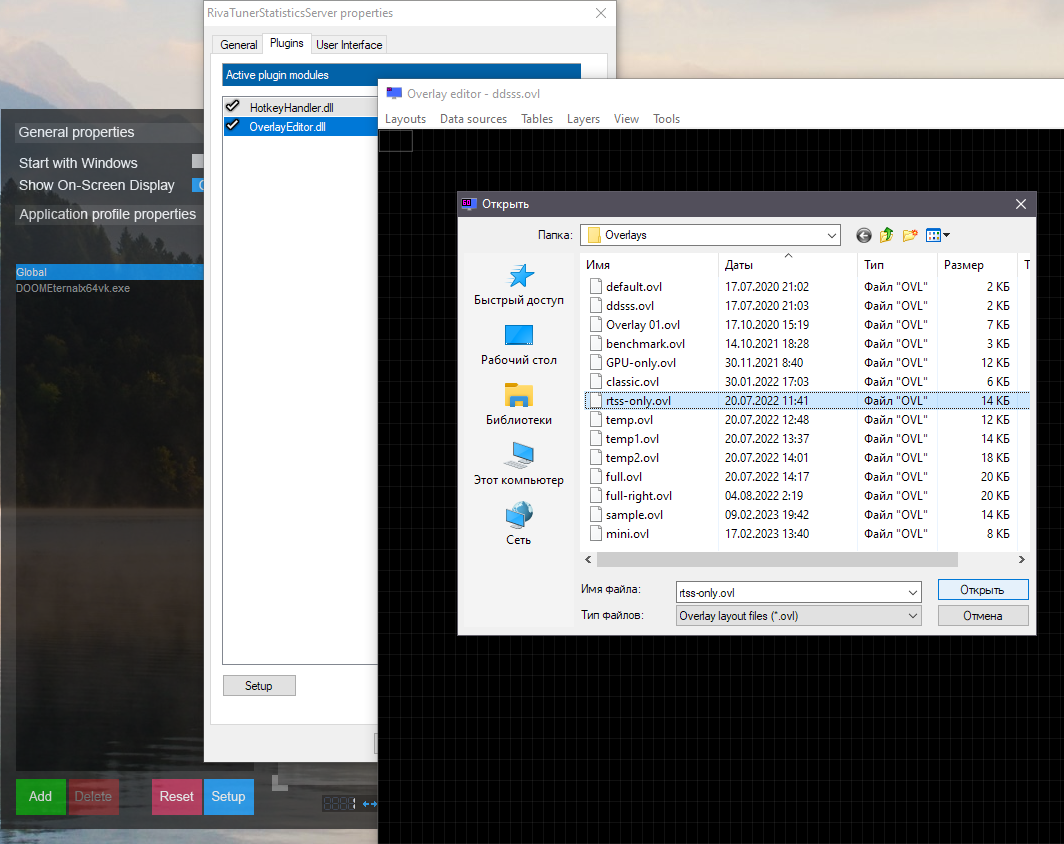1064x844 pixels.
Task: Open the Layers menu
Action: (584, 119)
